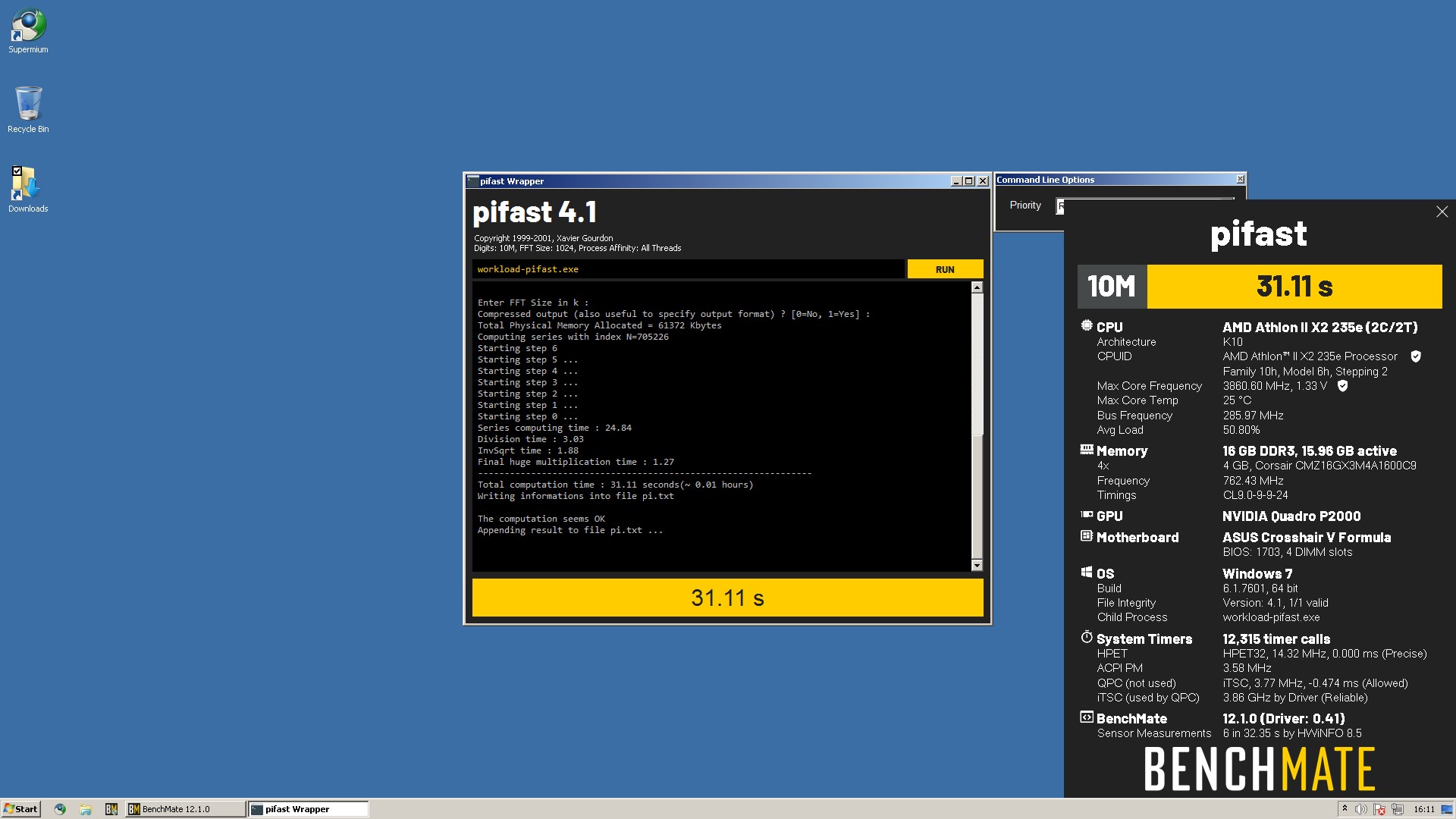Click the pifast Wrapper title bar icon

[x=472, y=181]
